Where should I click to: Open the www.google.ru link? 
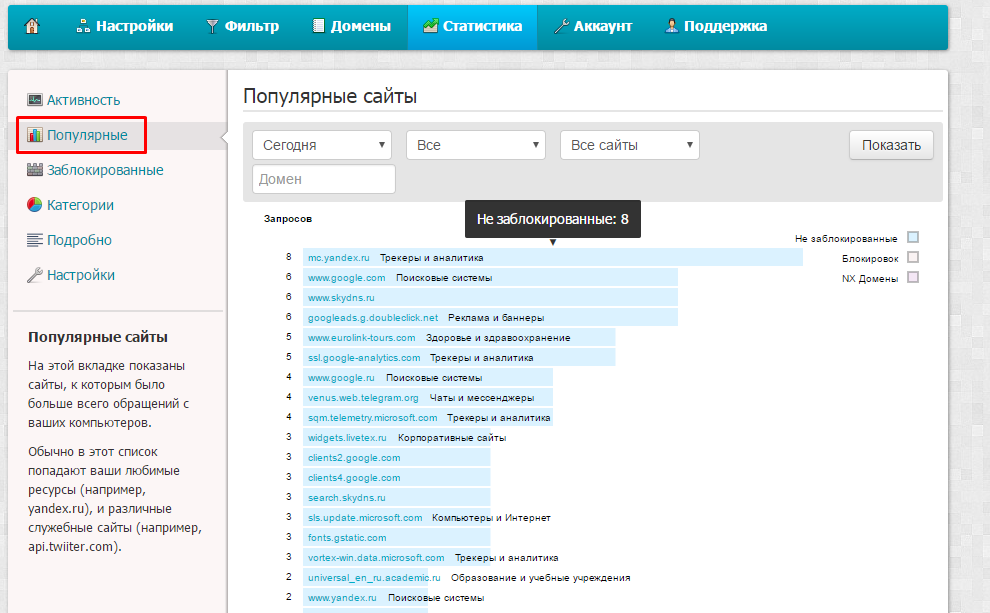(341, 378)
